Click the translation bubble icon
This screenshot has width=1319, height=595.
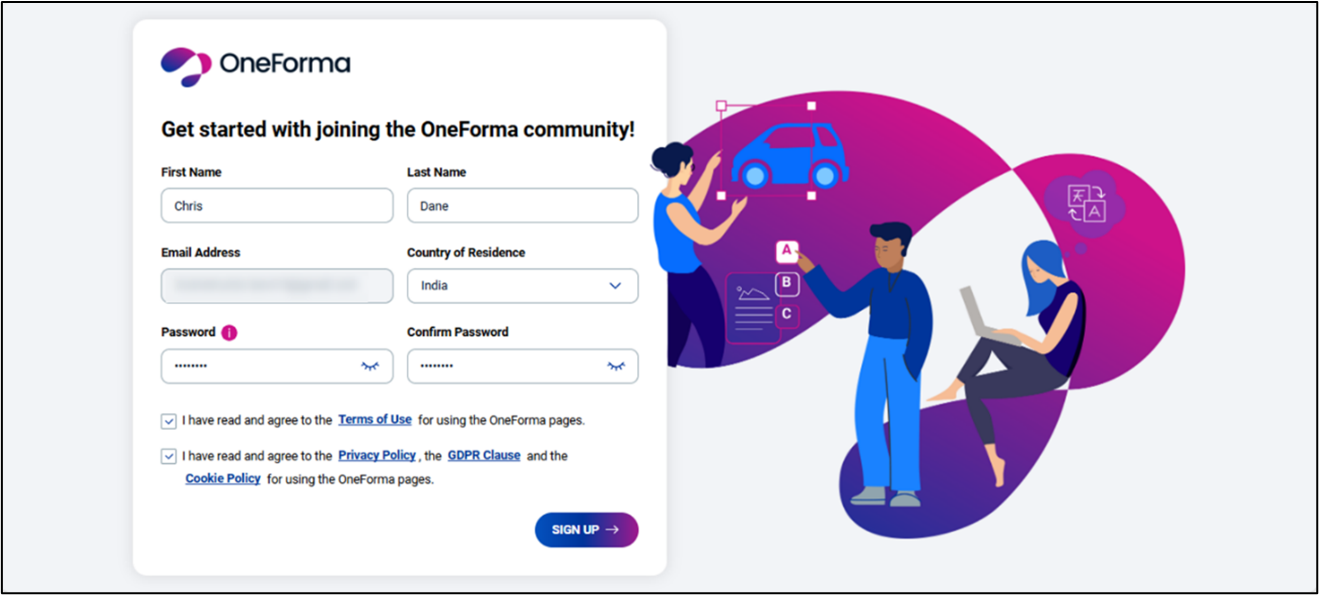[1085, 203]
